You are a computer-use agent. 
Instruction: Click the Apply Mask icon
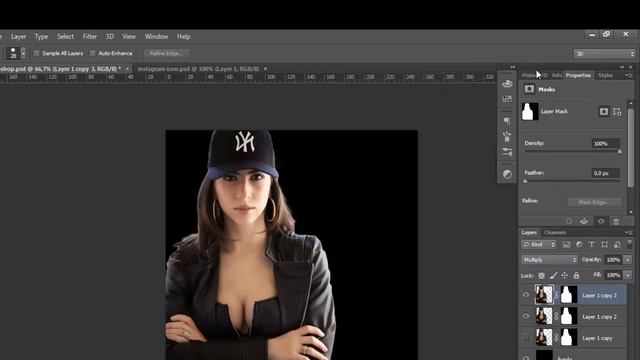coord(584,221)
